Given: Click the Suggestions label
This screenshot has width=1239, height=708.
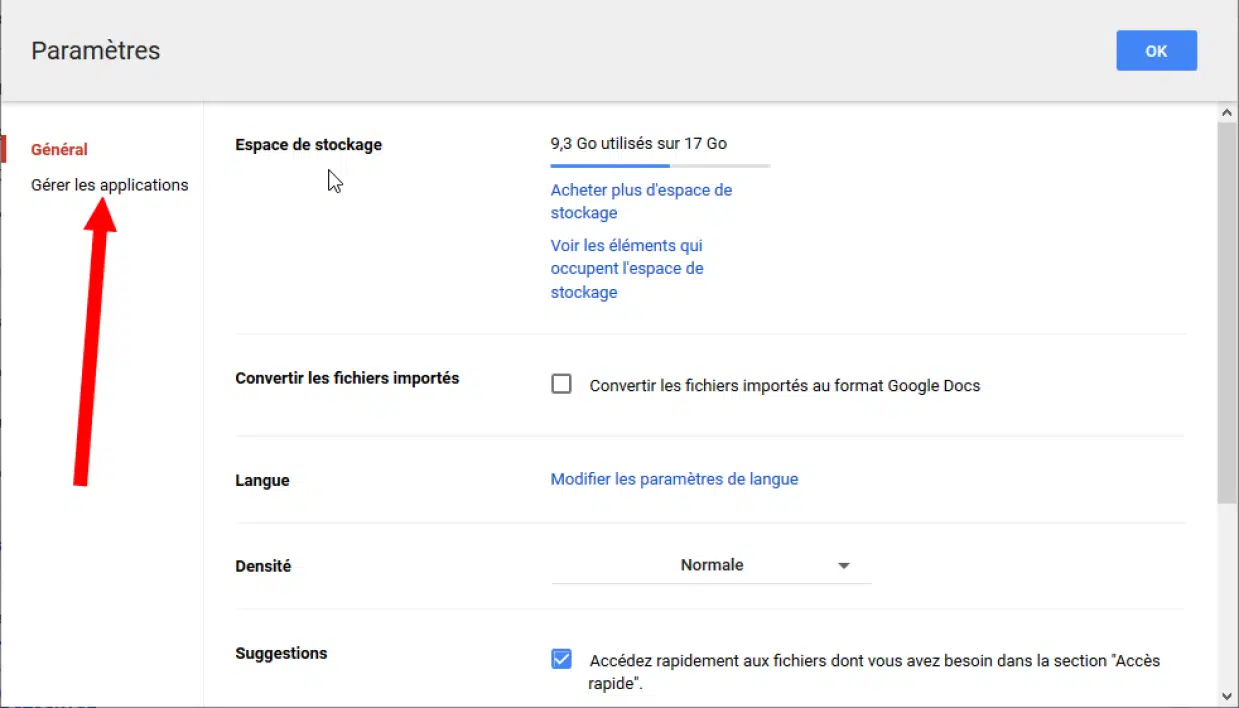Looking at the screenshot, I should [281, 653].
